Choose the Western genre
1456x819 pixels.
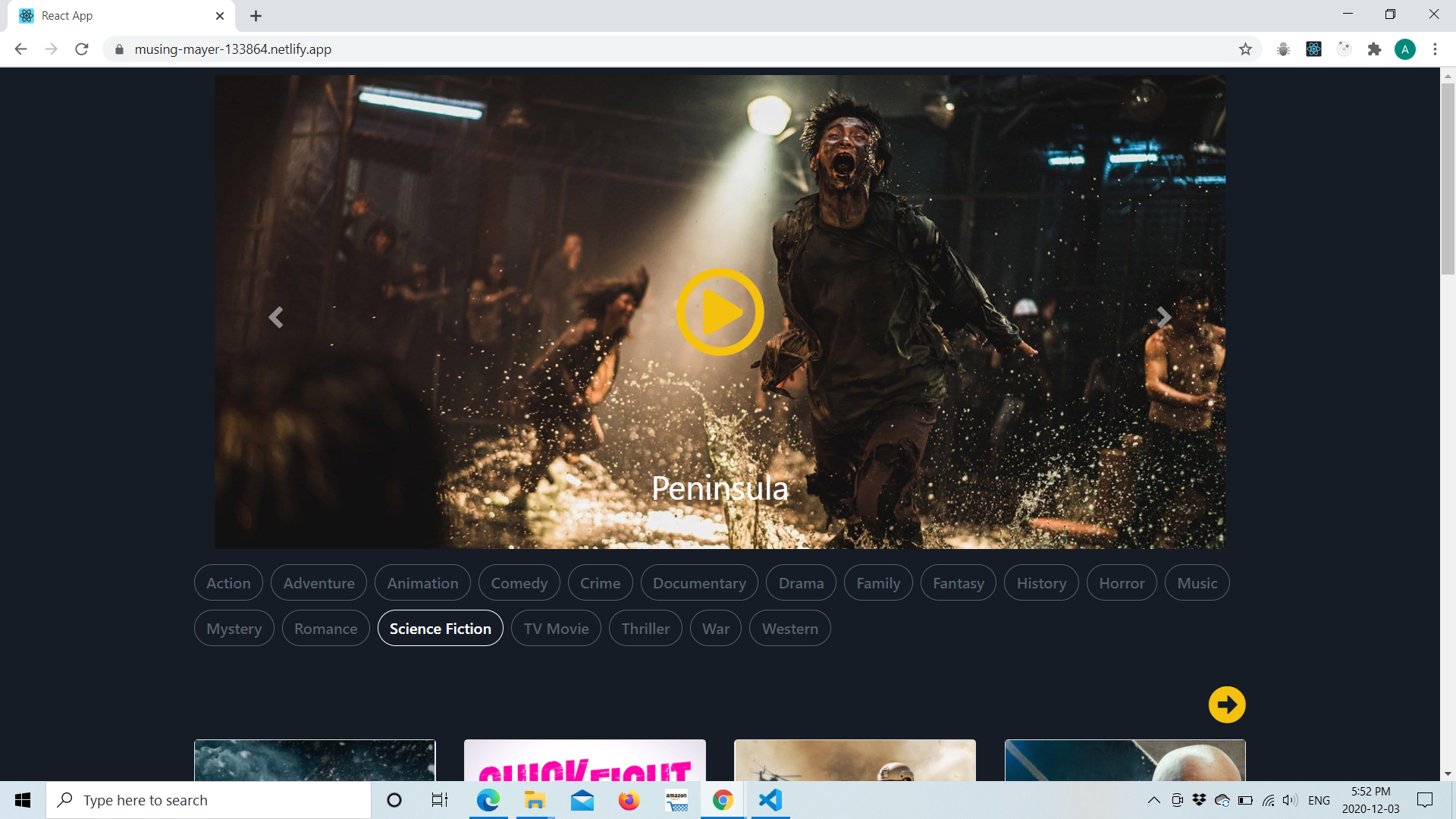[789, 629]
